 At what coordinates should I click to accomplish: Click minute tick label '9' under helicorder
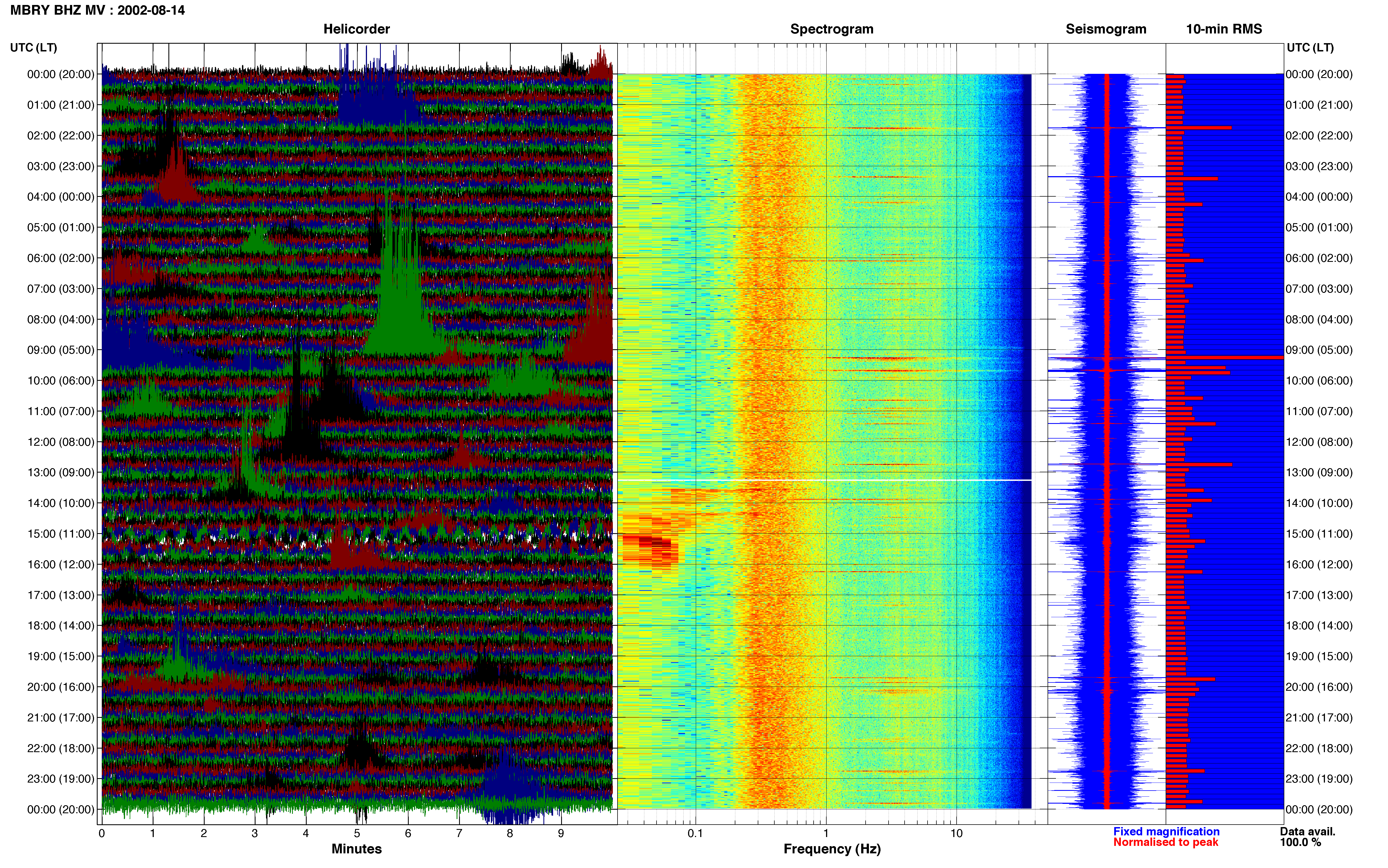561,833
